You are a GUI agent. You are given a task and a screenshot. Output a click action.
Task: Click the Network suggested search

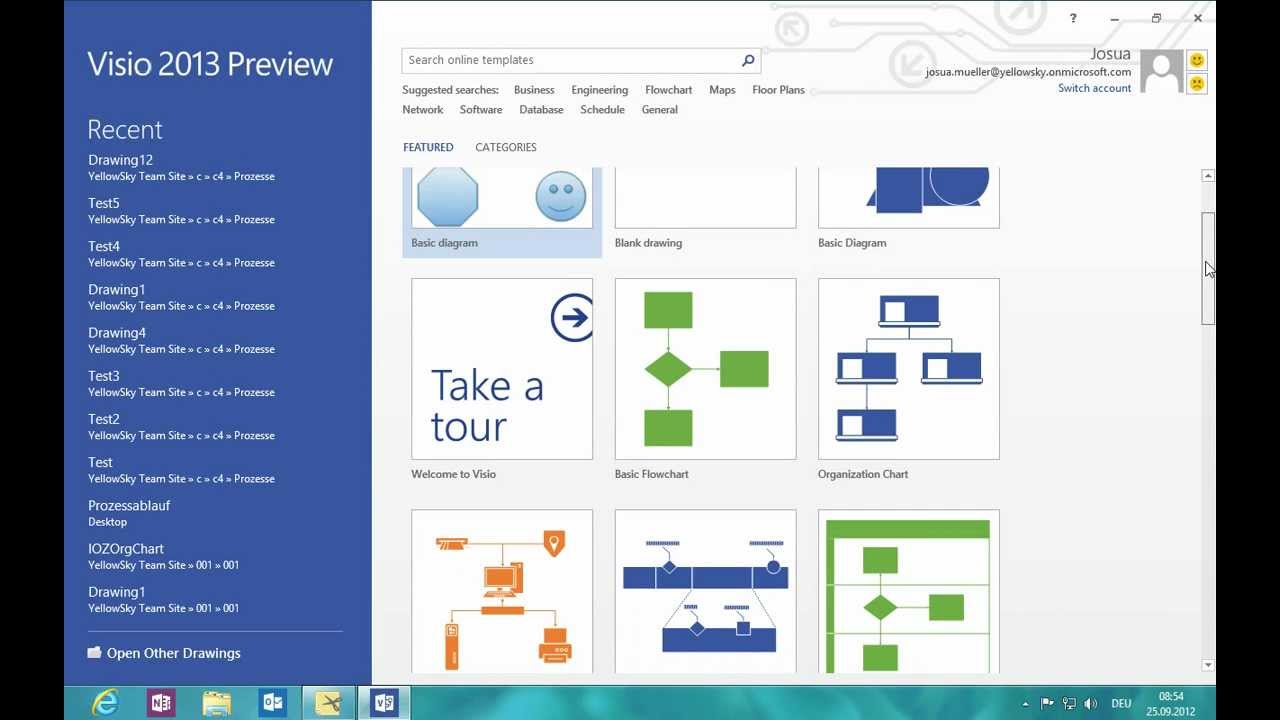pyautogui.click(x=423, y=110)
